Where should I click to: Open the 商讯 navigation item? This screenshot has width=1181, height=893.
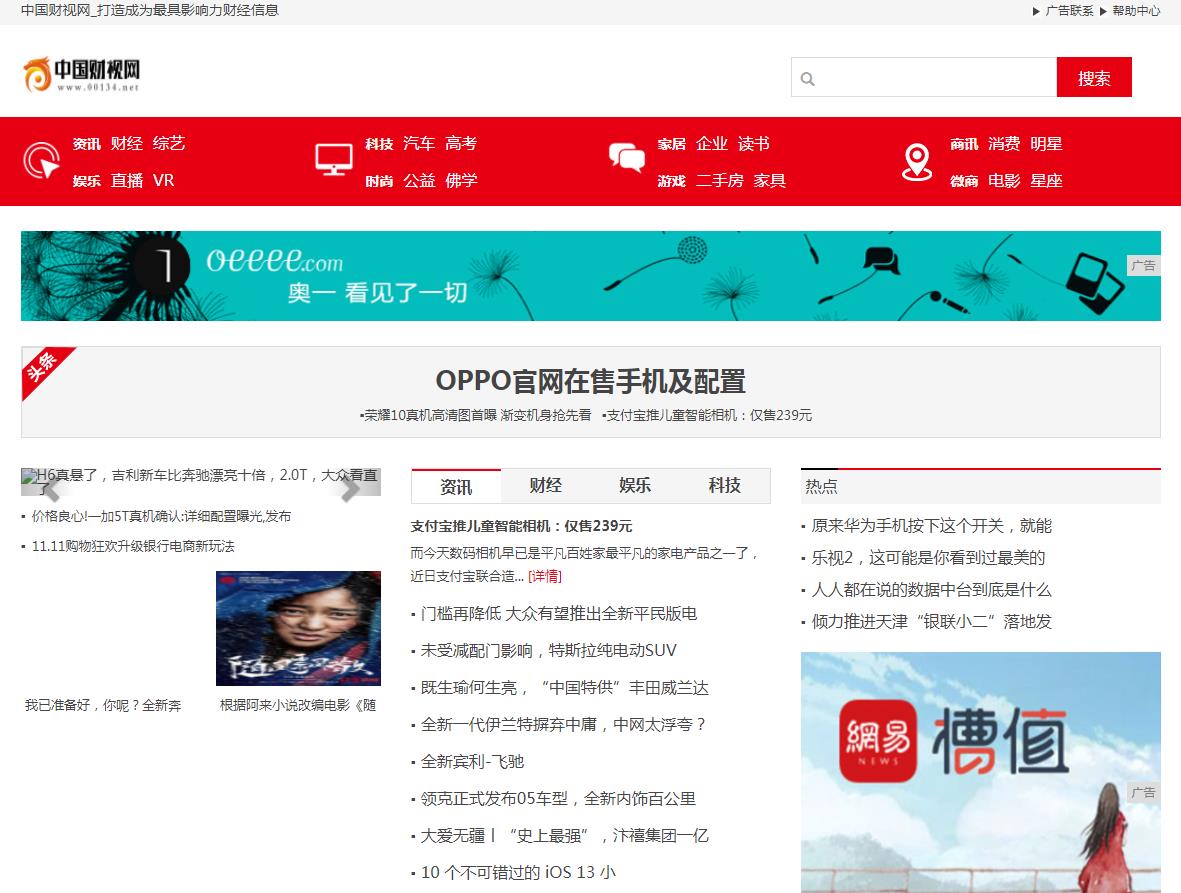(964, 144)
